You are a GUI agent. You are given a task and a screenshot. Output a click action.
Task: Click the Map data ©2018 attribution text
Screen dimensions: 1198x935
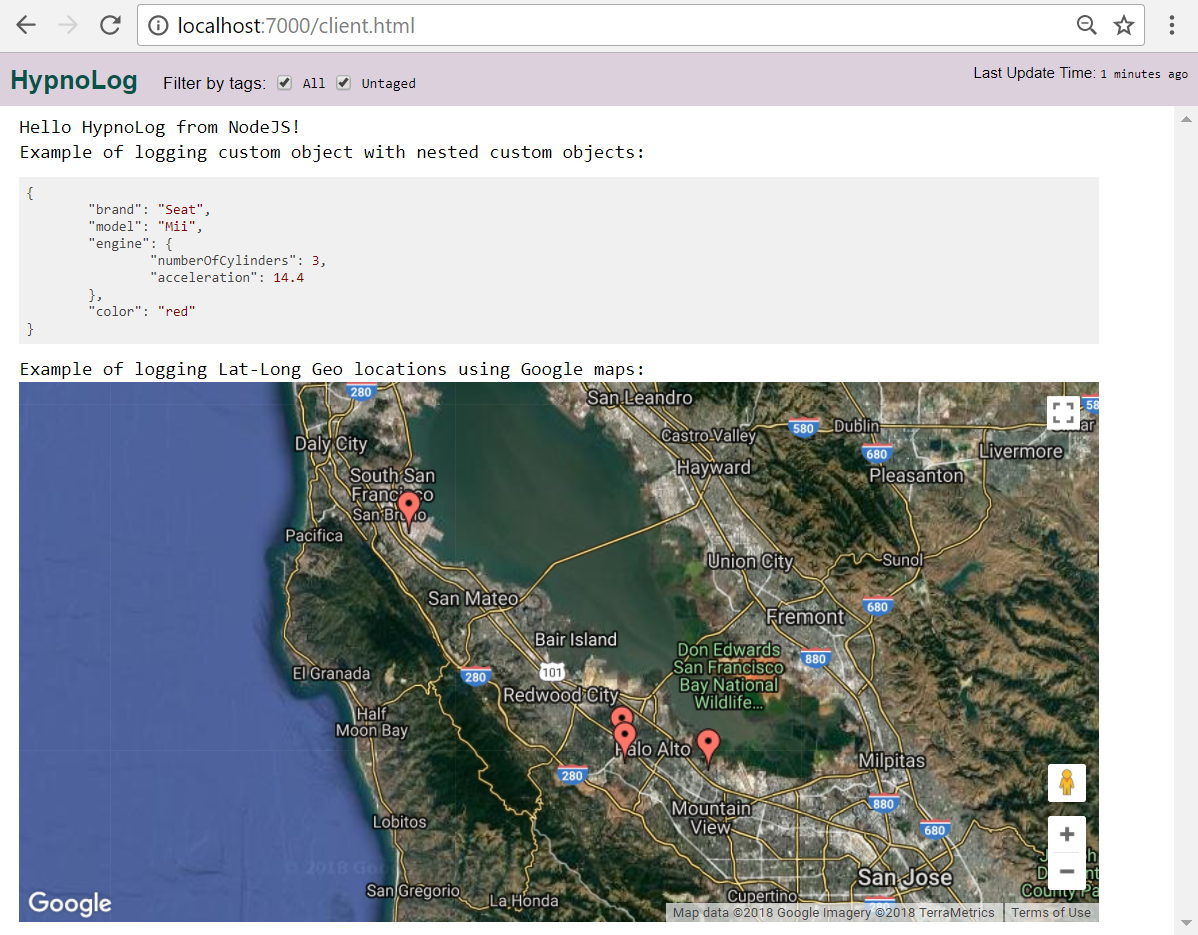pyautogui.click(x=834, y=912)
